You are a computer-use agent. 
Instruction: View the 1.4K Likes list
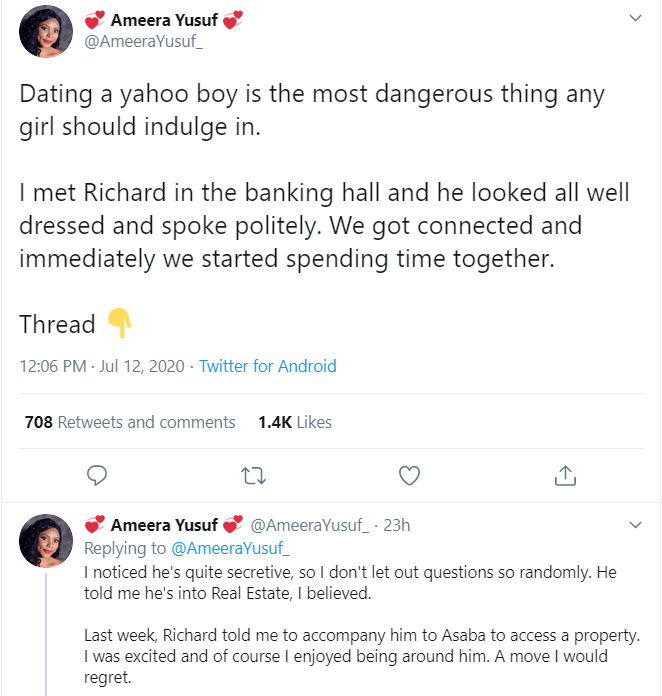pos(294,422)
